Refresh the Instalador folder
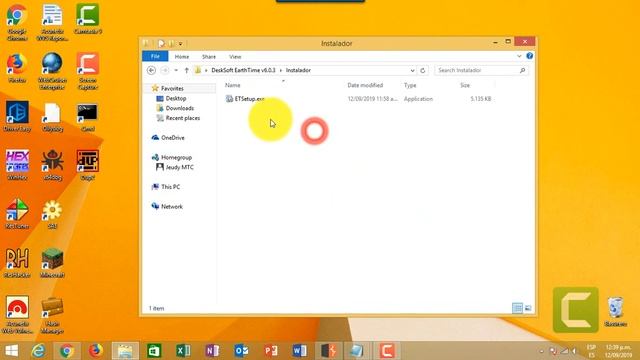Image resolution: width=640 pixels, height=360 pixels. (423, 70)
